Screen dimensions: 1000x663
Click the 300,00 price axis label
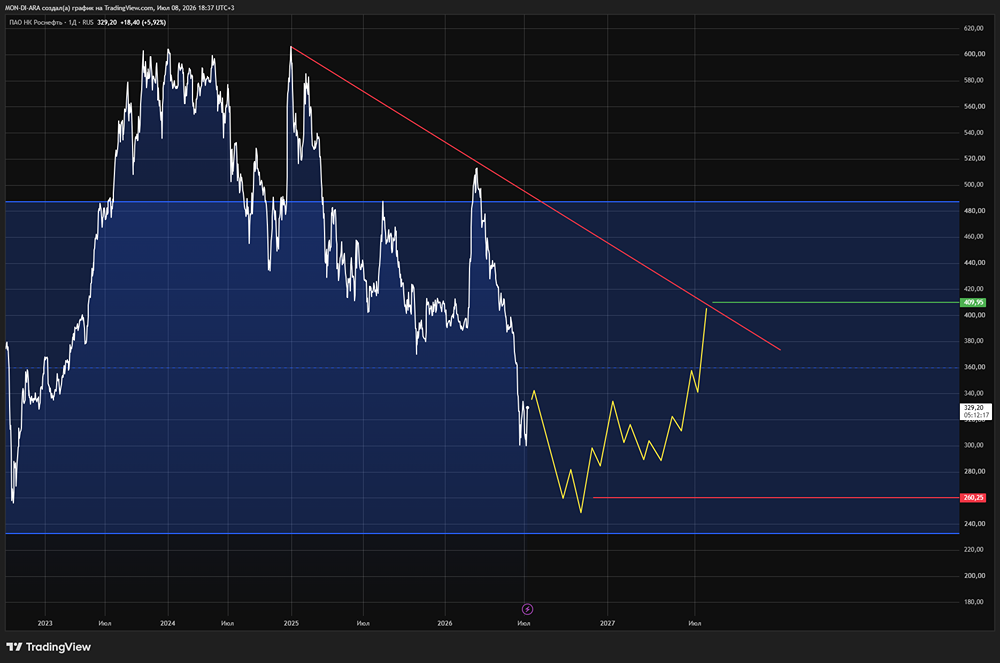973,445
